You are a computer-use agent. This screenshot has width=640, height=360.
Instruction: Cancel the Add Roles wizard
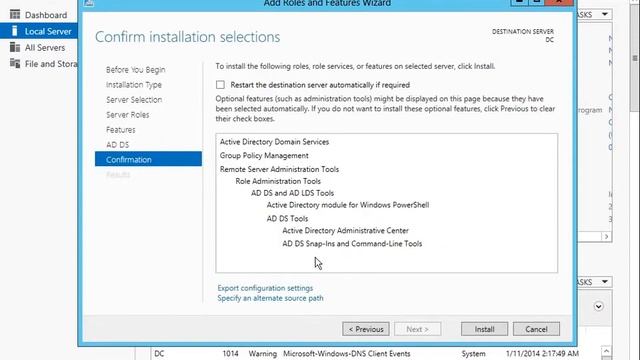click(x=536, y=329)
